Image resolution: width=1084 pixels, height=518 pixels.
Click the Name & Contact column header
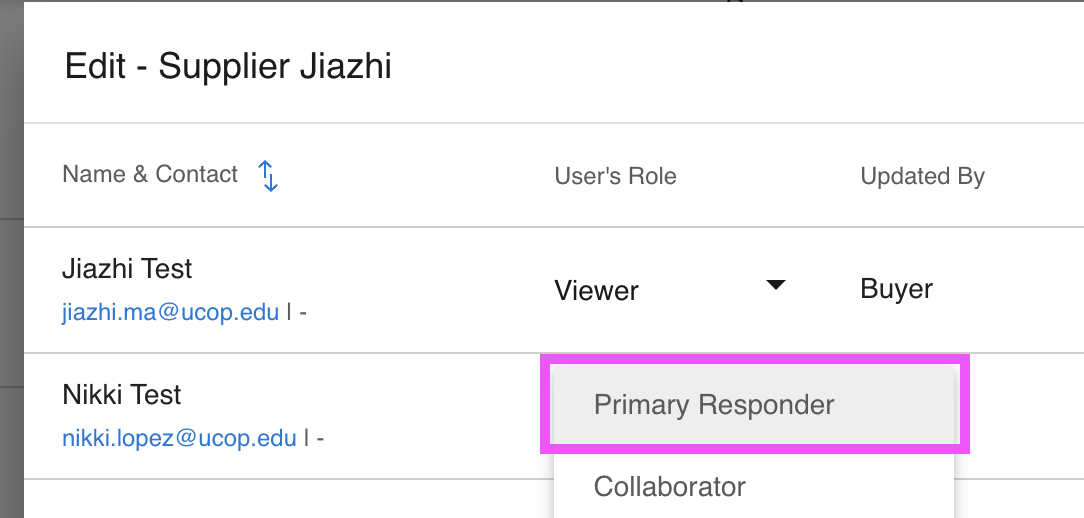pos(150,175)
